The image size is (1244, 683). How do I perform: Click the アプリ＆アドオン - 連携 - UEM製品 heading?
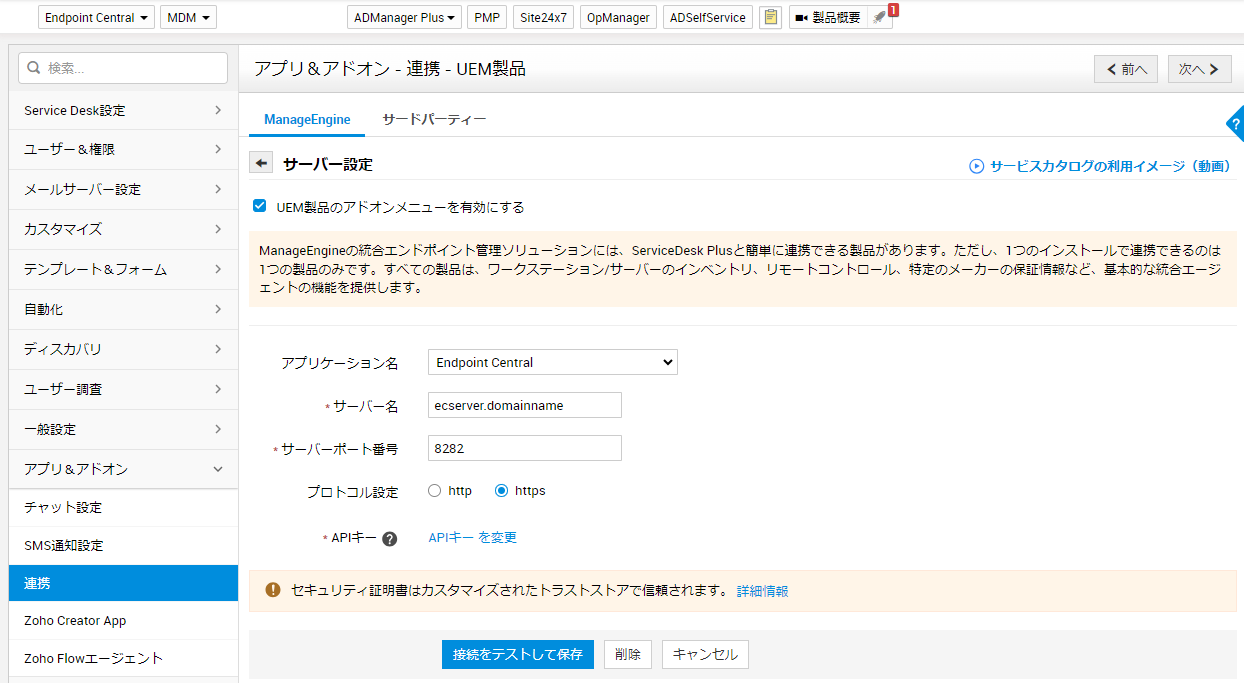point(390,68)
